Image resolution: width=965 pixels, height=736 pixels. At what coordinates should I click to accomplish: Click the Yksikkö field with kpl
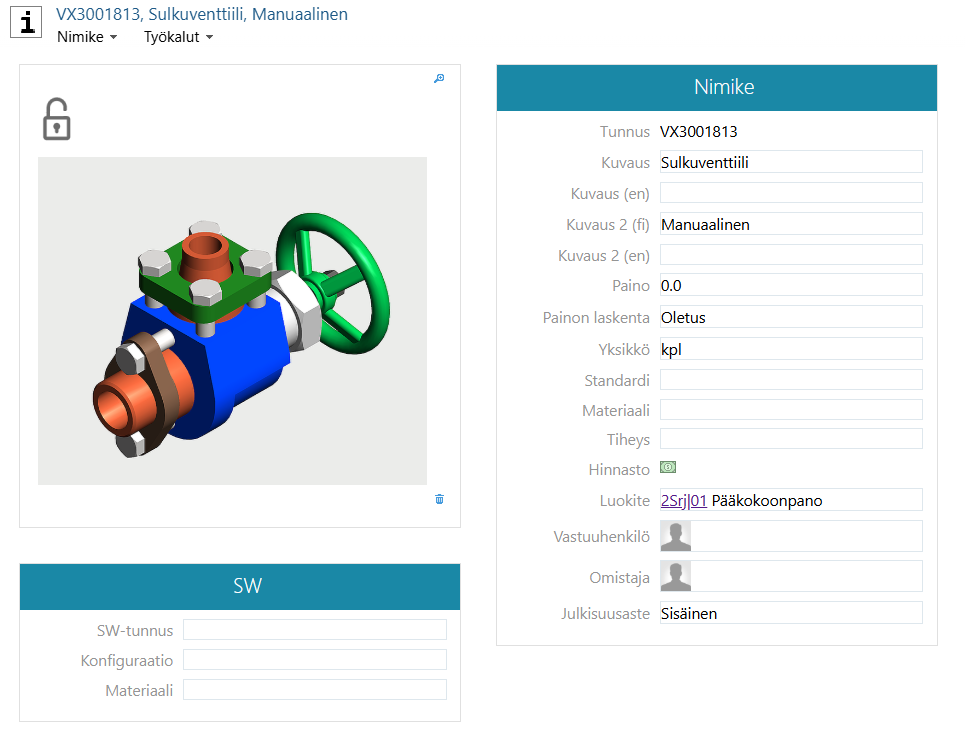pos(789,349)
